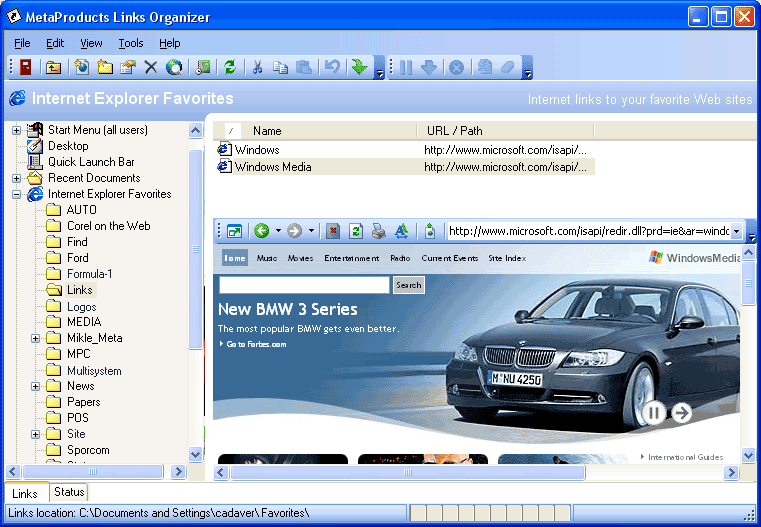Image resolution: width=761 pixels, height=527 pixels.
Task: Click the green Back button in preview browser
Action: 262,231
